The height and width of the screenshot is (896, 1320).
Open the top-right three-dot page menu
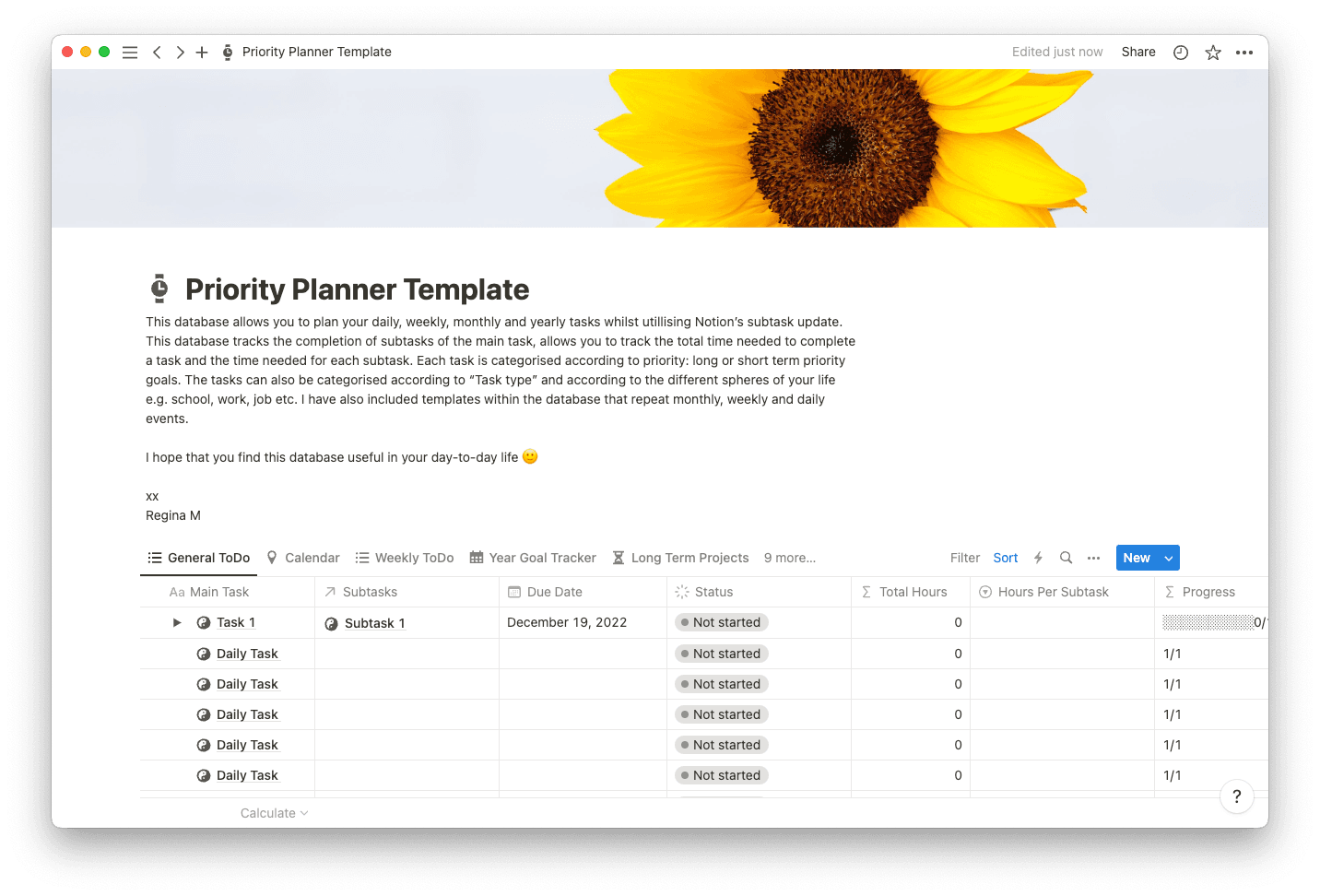coord(1244,53)
